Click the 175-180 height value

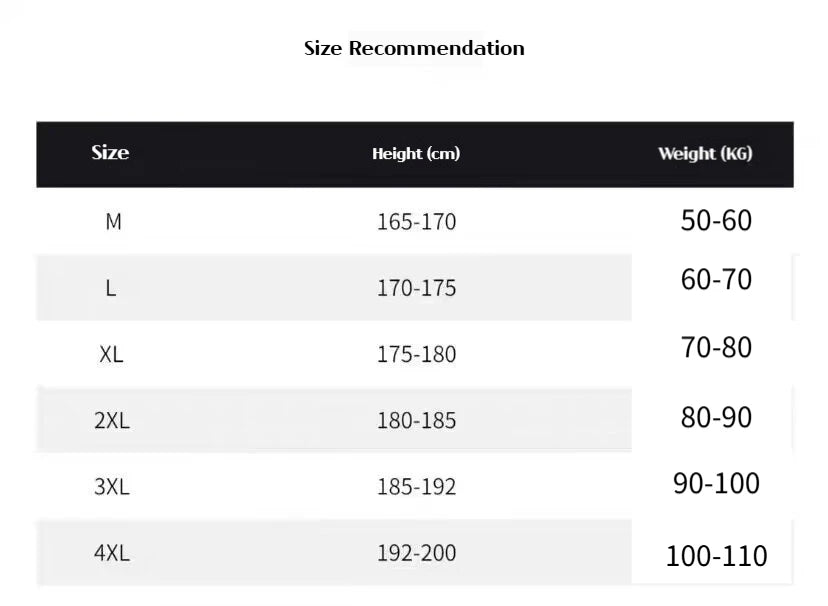pos(416,354)
